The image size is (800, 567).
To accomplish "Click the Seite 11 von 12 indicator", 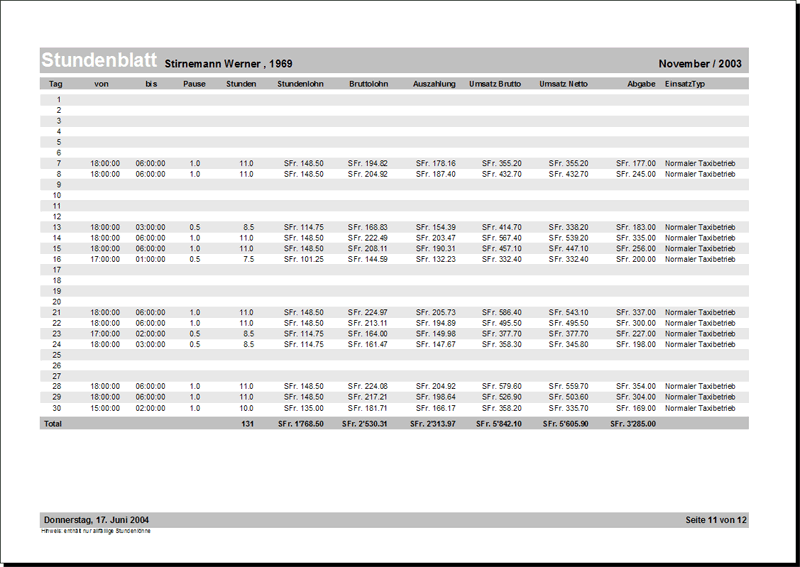I will pyautogui.click(x=716, y=520).
